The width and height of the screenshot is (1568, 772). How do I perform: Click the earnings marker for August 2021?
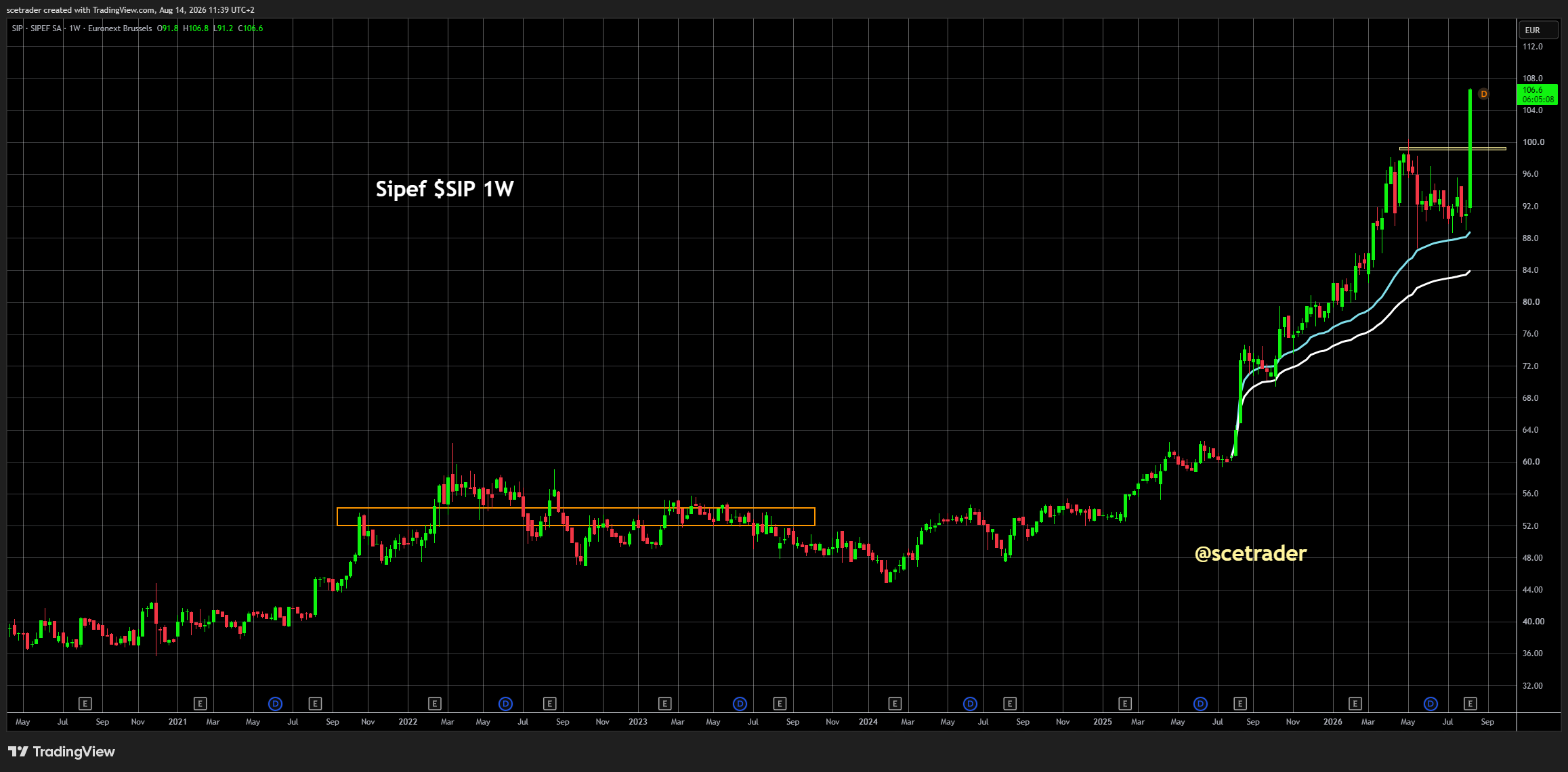pyautogui.click(x=315, y=704)
